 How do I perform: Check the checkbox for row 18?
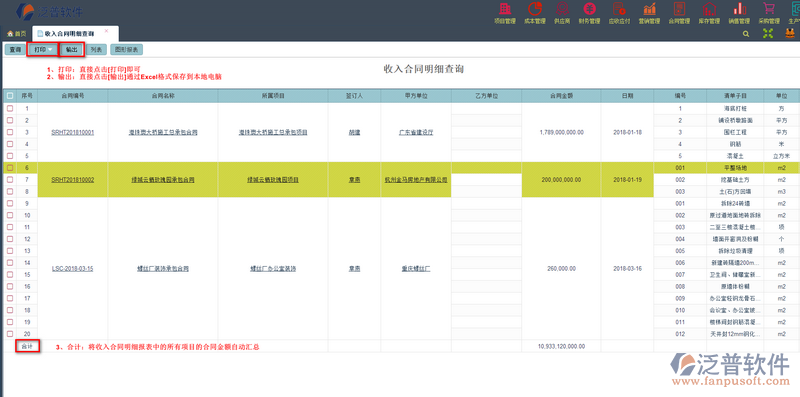tap(10, 310)
